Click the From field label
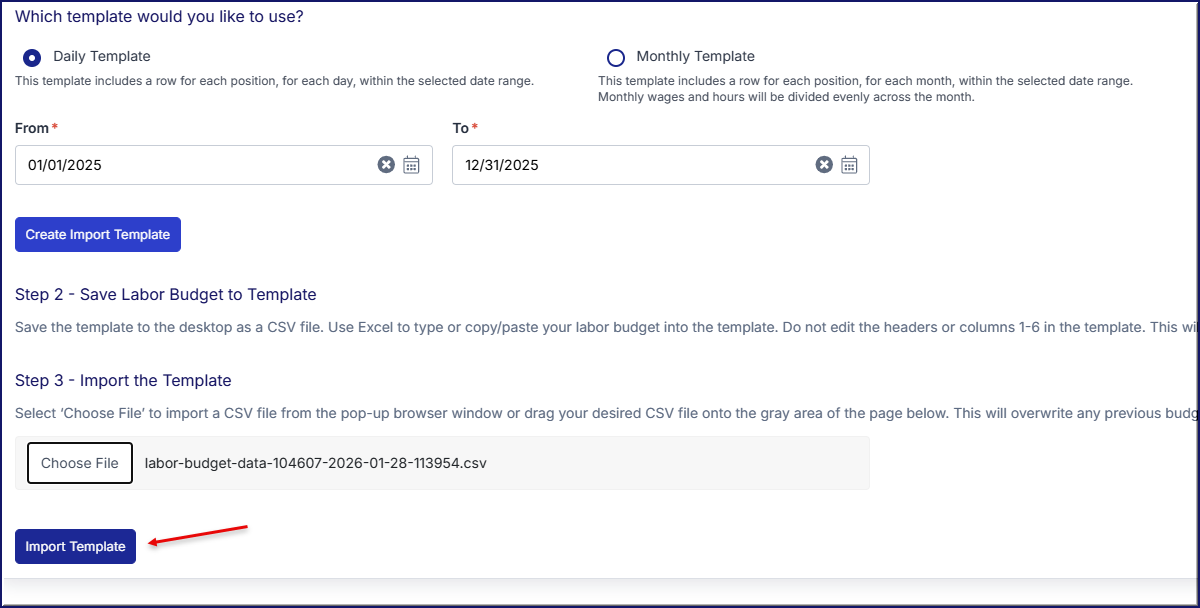The width and height of the screenshot is (1200, 608). click(x=32, y=128)
